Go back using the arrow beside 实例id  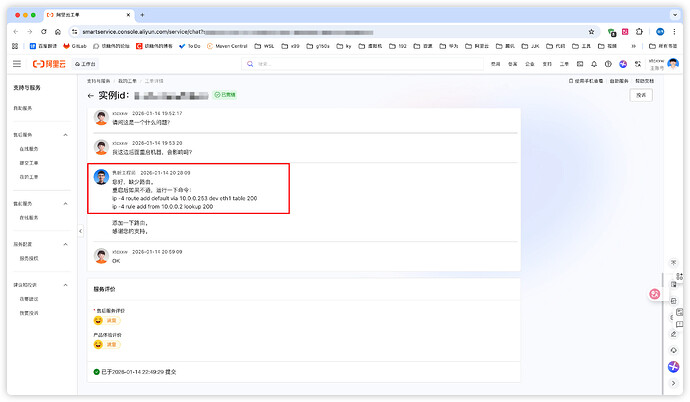click(x=91, y=95)
